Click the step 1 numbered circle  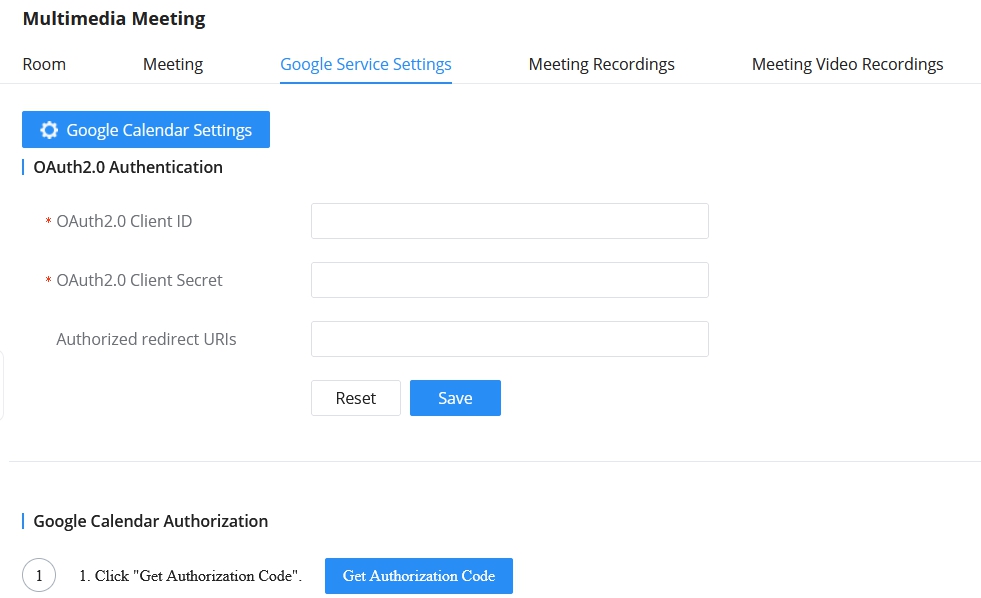click(38, 575)
